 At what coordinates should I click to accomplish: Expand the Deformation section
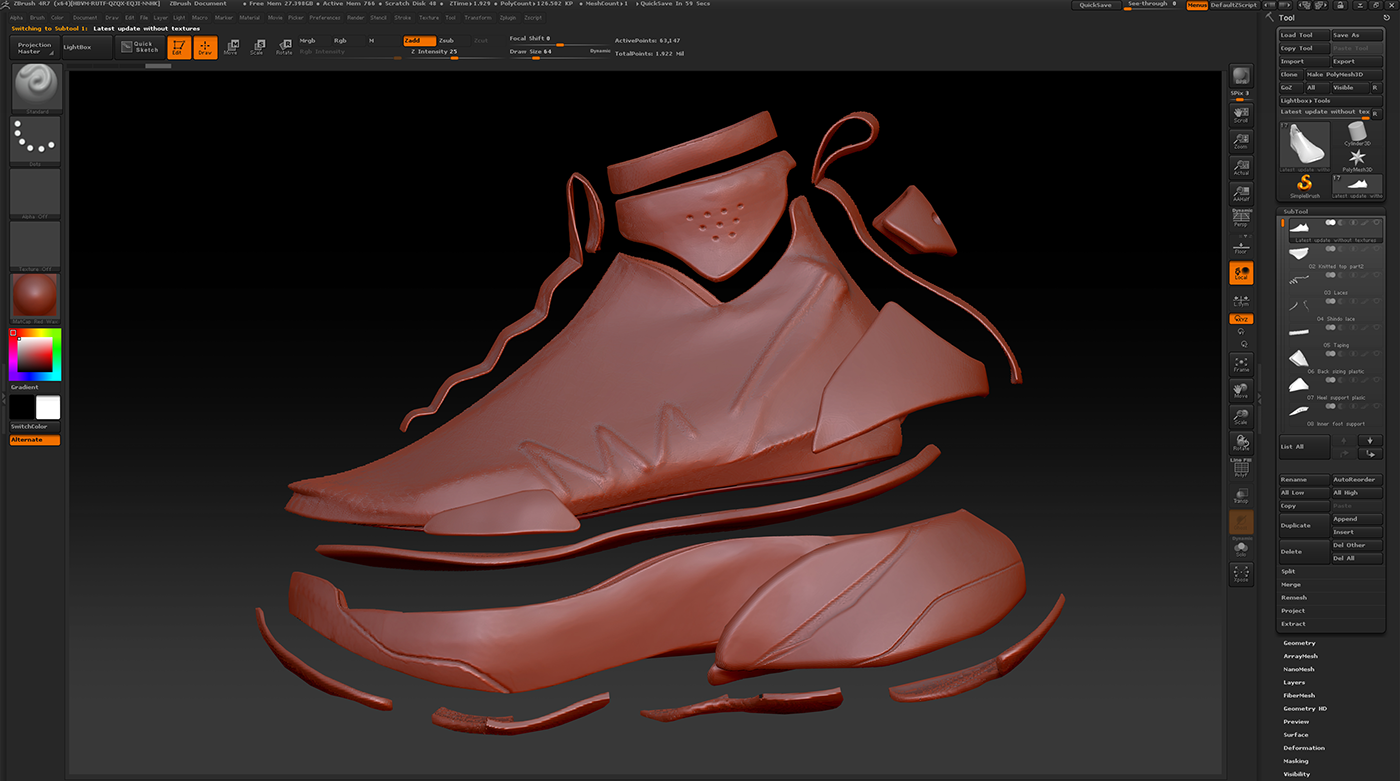click(1306, 747)
